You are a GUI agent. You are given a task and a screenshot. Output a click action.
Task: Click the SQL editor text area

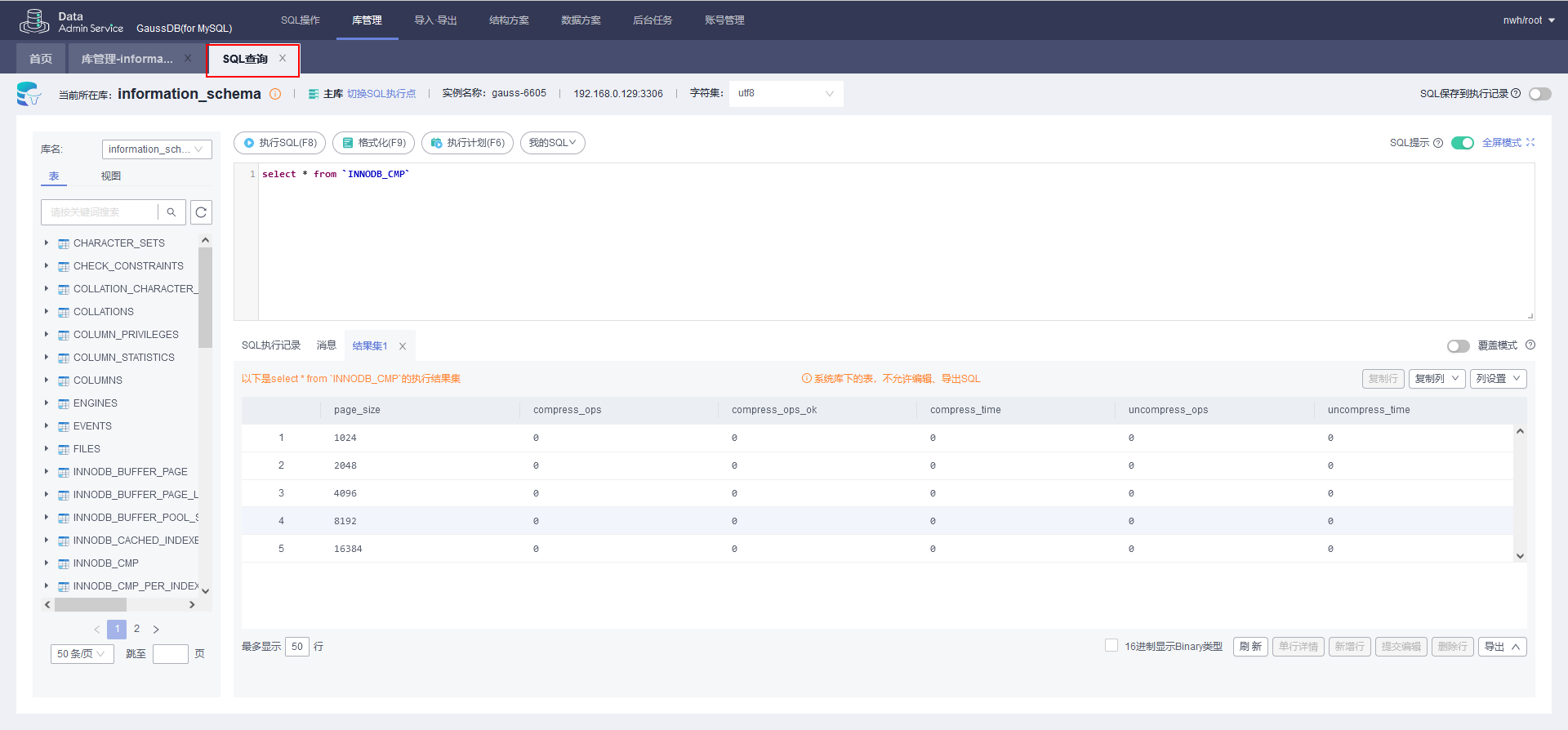coord(896,242)
